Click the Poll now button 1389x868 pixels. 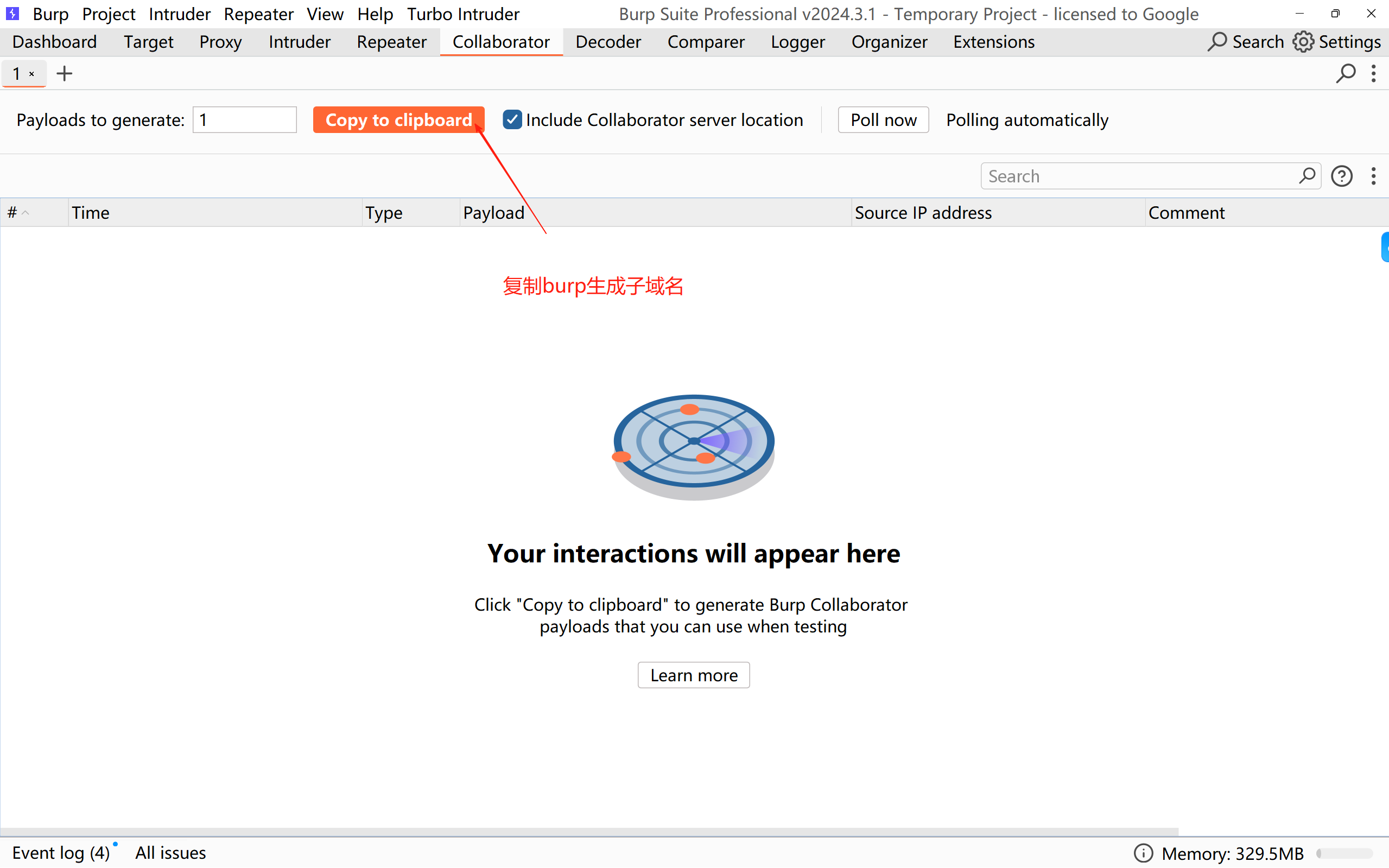point(883,120)
